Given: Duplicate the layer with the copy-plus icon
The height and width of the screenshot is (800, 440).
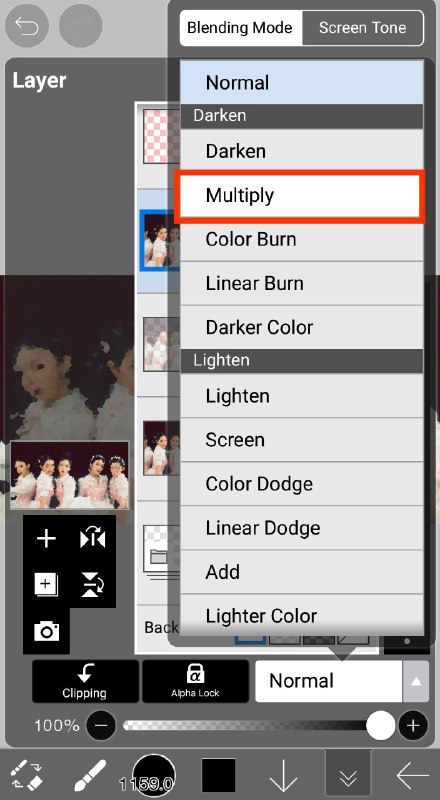Looking at the screenshot, I should click(46, 585).
